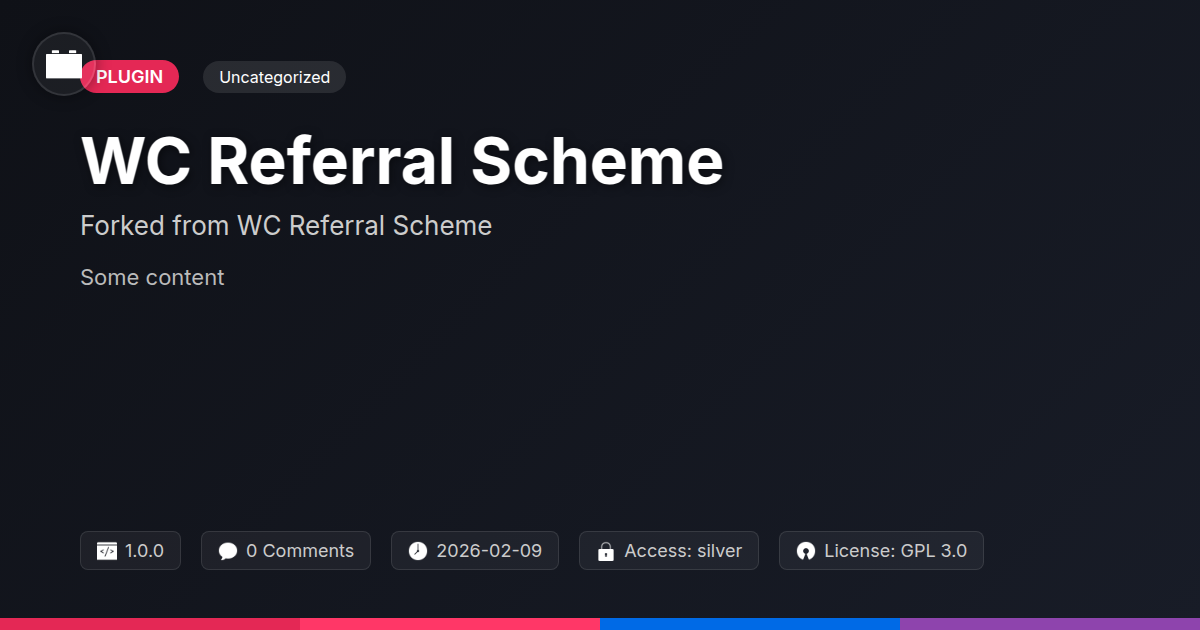
Task: Click the Forked from WC Referral Scheme subtitle
Action: pos(286,226)
